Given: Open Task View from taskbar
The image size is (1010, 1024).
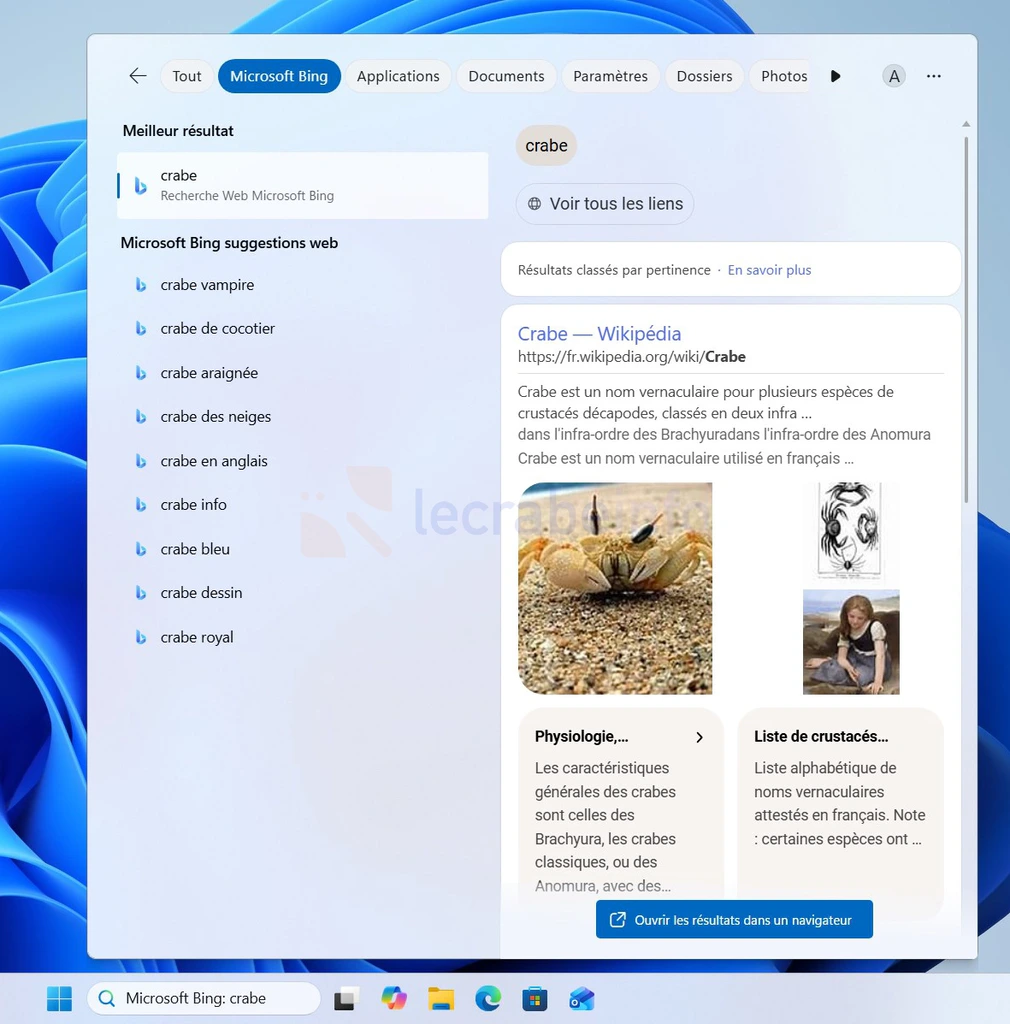Looking at the screenshot, I should tap(347, 998).
